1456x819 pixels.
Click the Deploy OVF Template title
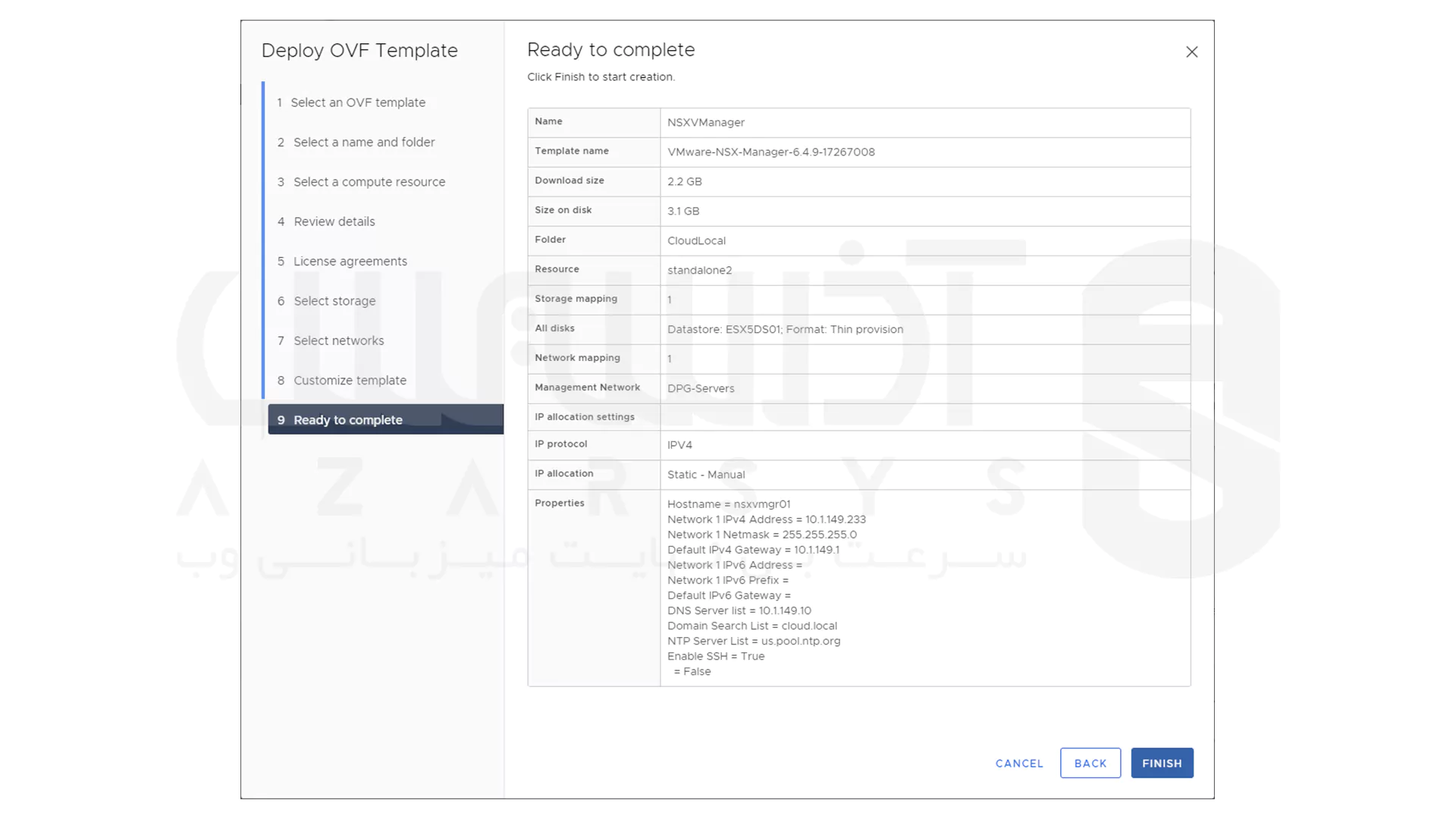[x=359, y=51]
